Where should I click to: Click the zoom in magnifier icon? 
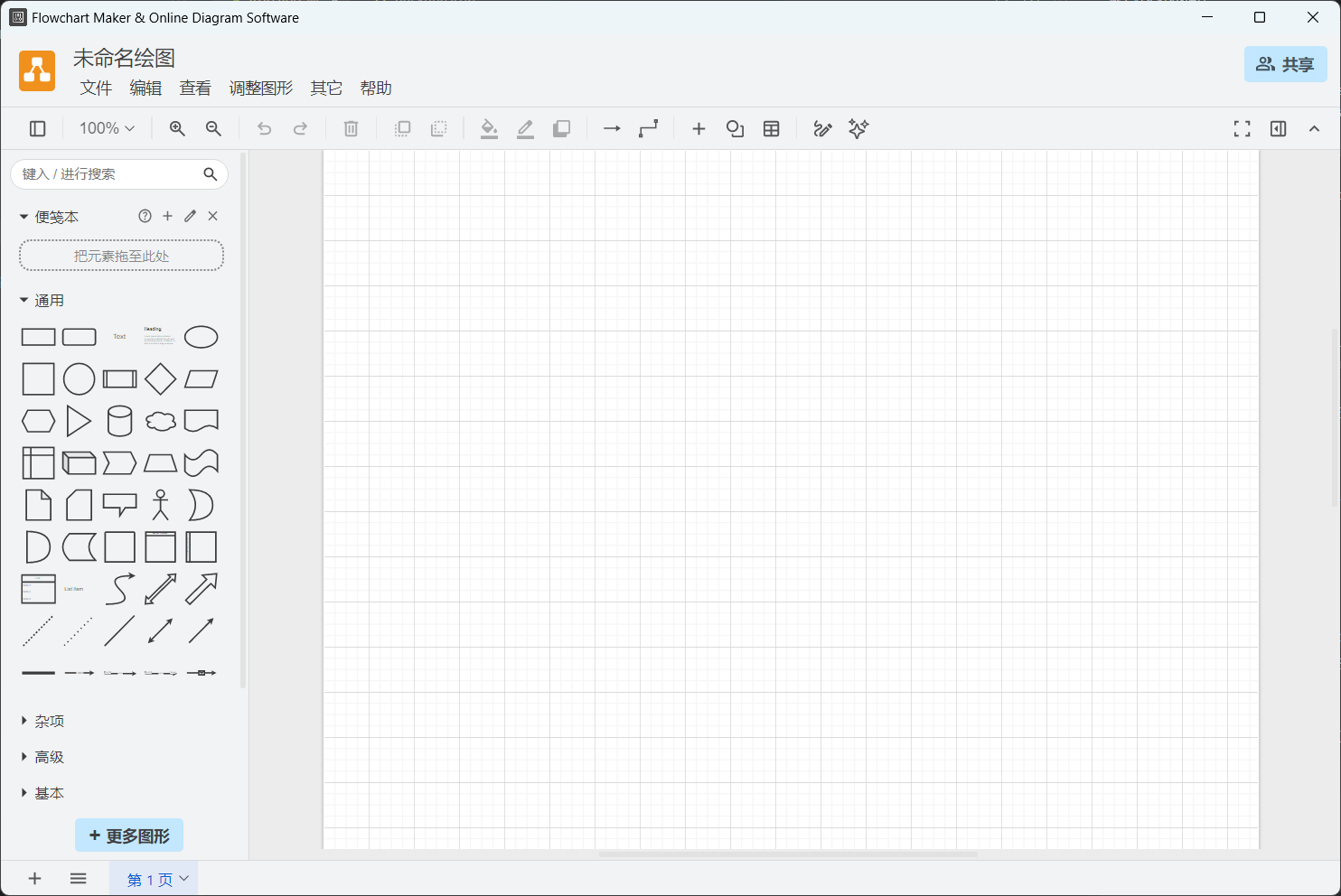(177, 129)
